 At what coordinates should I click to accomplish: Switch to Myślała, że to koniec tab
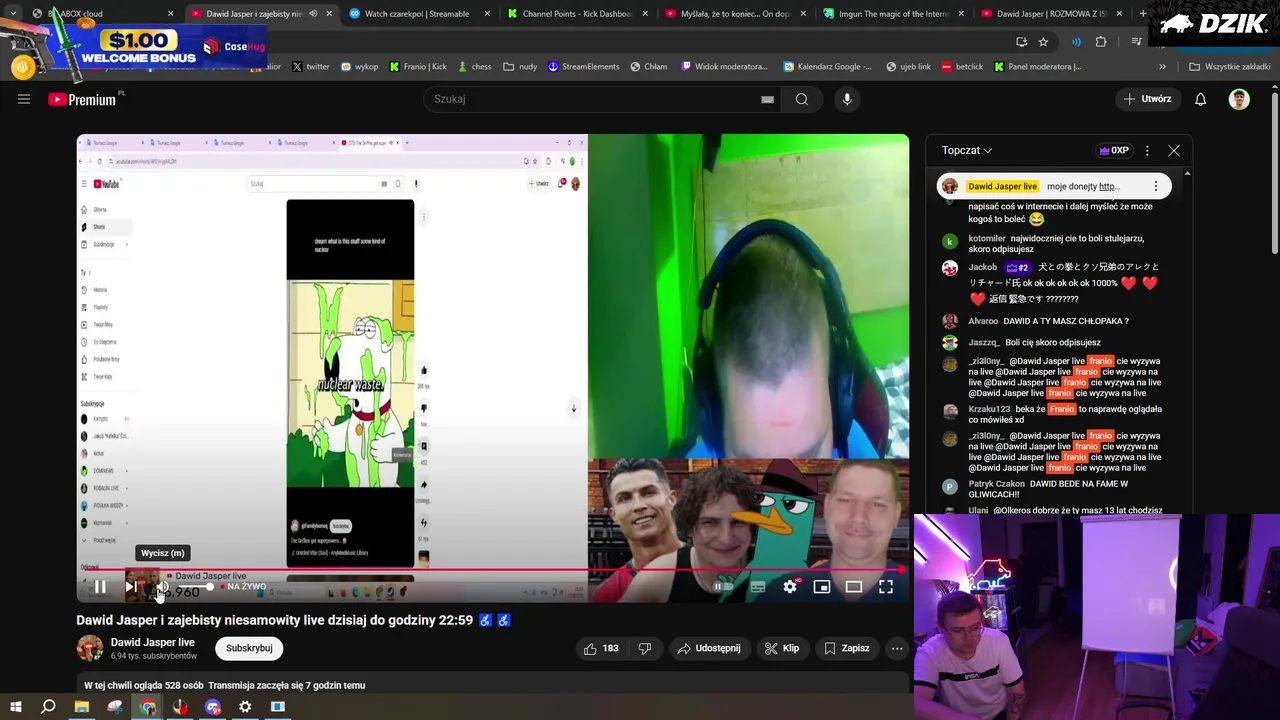point(735,14)
